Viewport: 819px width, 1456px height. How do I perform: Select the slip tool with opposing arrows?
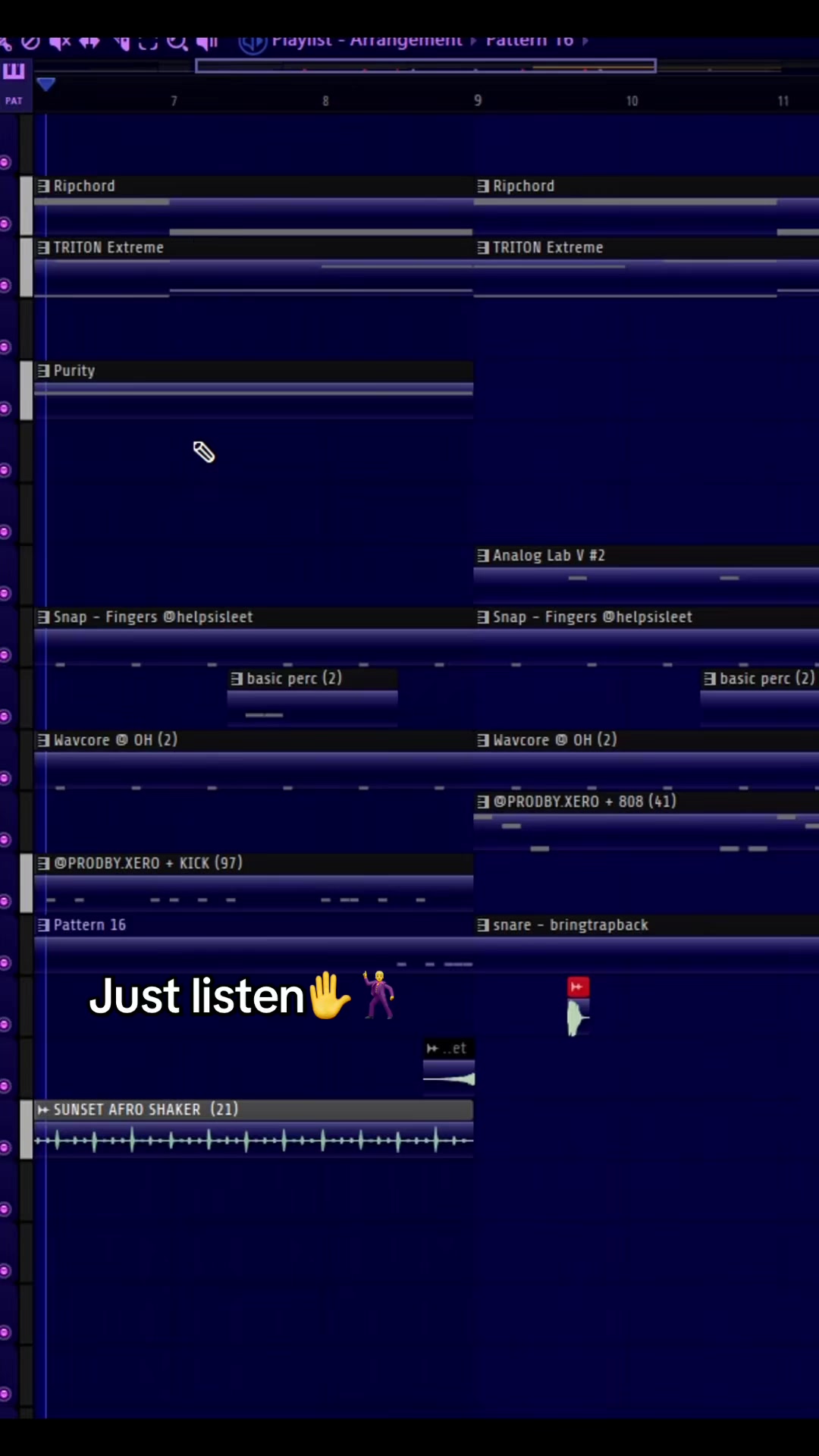click(89, 42)
